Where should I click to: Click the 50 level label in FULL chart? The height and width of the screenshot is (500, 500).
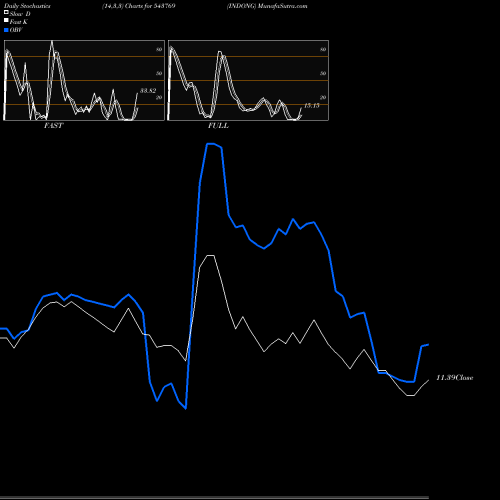(x=323, y=73)
